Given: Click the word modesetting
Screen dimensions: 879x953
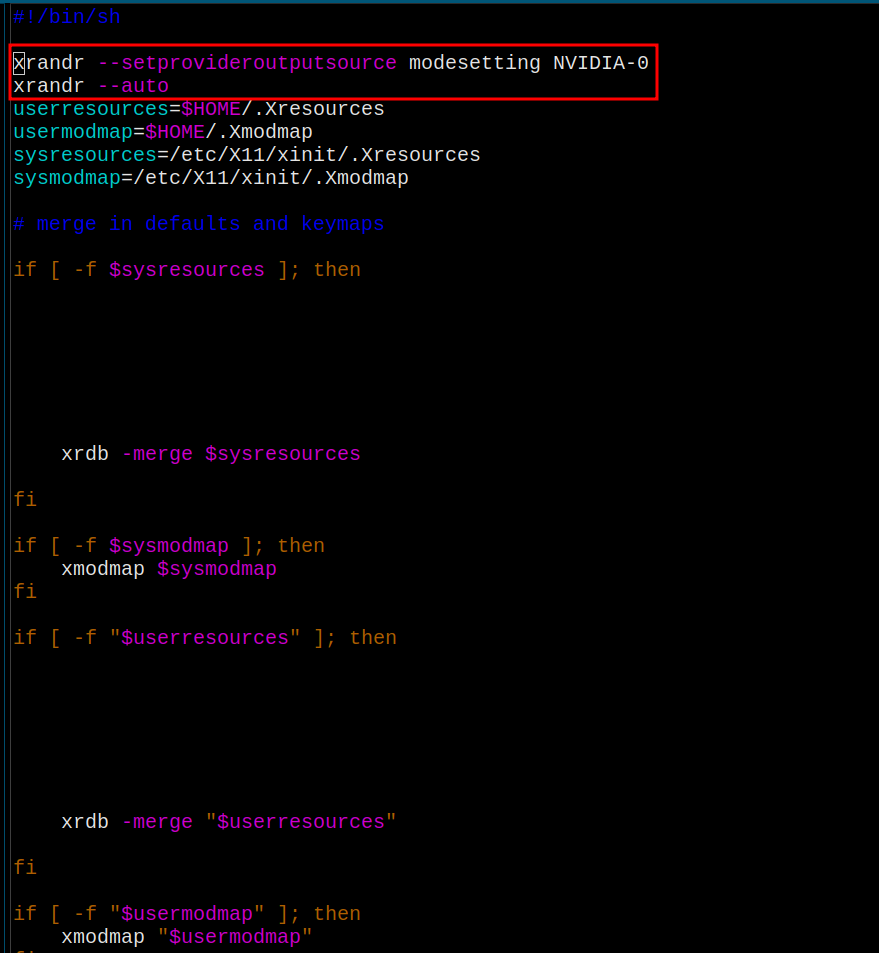Looking at the screenshot, I should tap(474, 63).
